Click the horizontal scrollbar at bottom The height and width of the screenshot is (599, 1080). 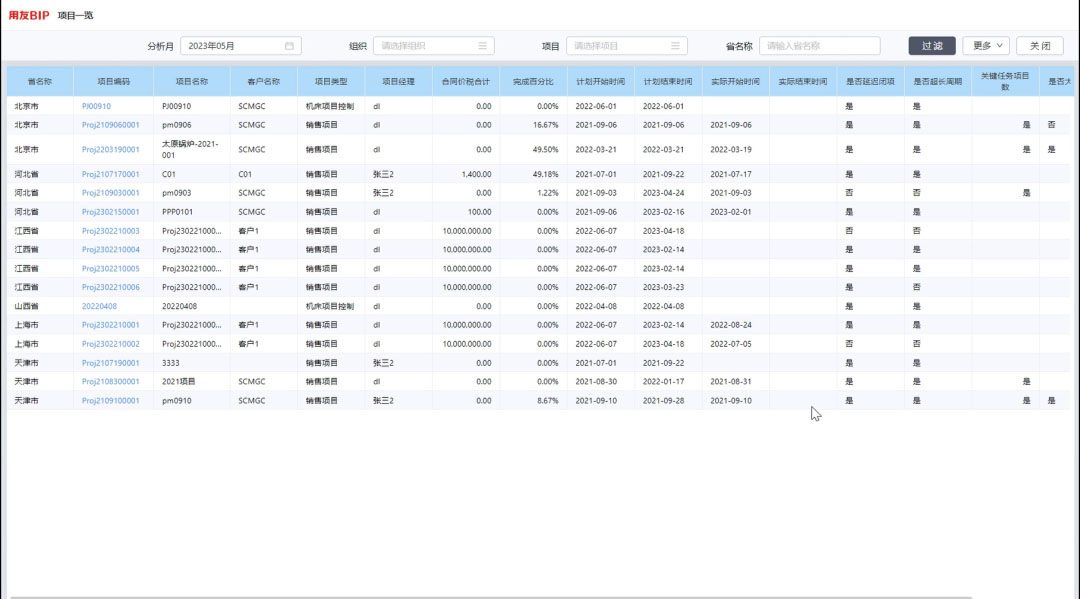(490, 597)
